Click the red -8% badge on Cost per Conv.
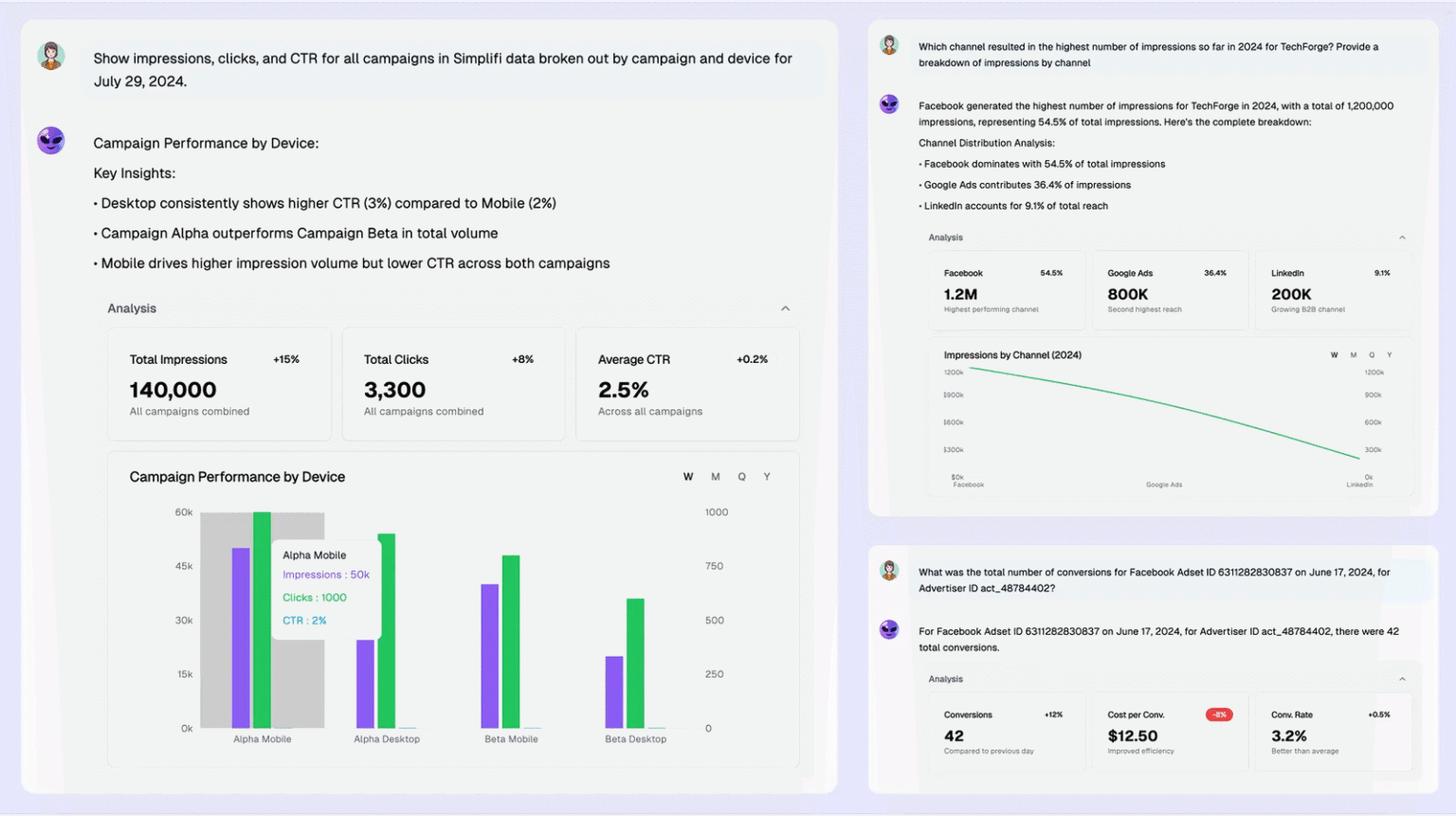This screenshot has height=816, width=1456. coord(1219,715)
